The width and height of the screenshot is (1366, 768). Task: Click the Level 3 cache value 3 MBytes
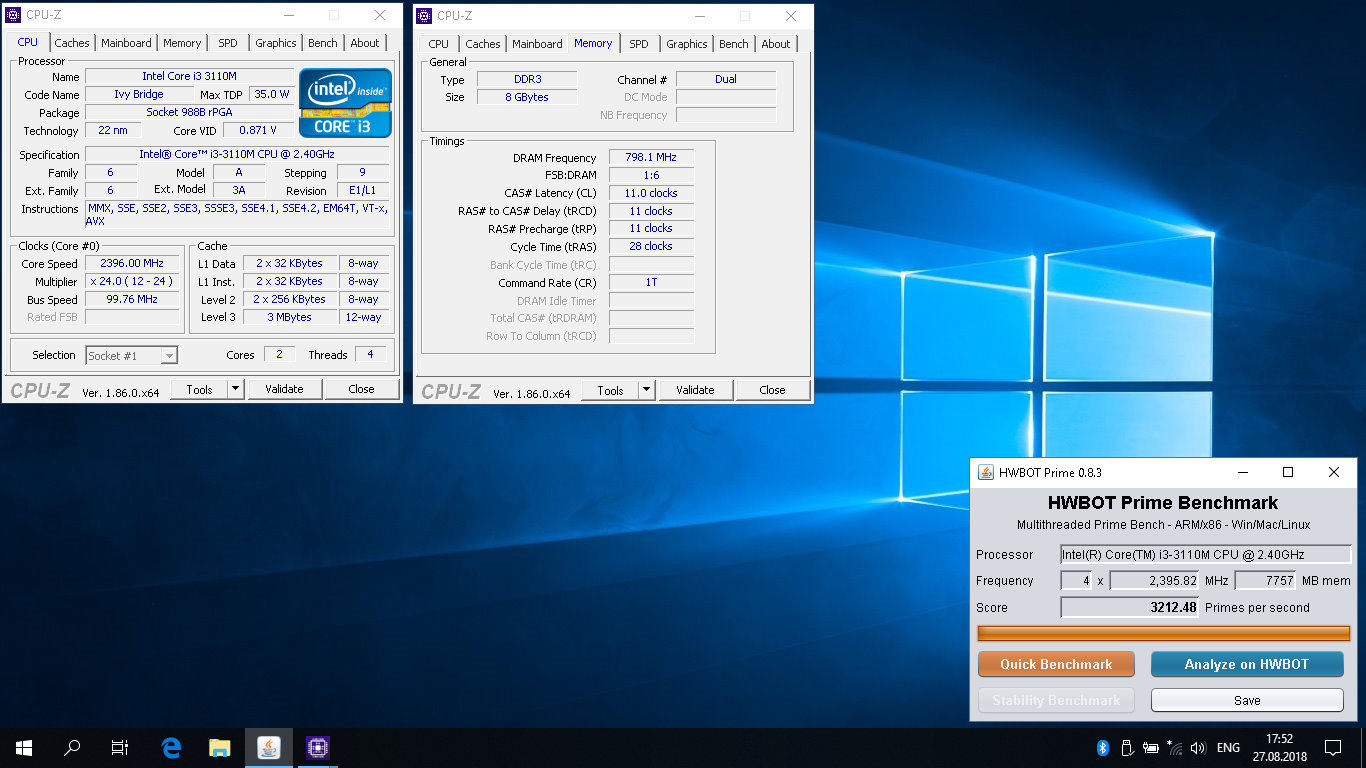pos(290,317)
